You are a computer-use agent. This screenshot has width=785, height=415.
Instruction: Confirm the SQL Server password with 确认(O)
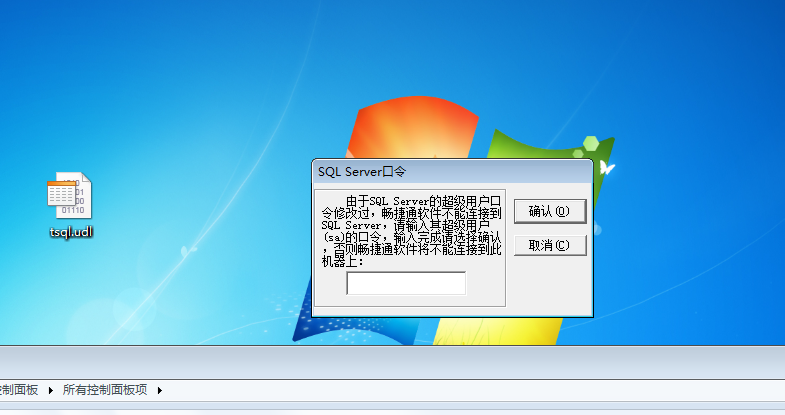(x=550, y=211)
